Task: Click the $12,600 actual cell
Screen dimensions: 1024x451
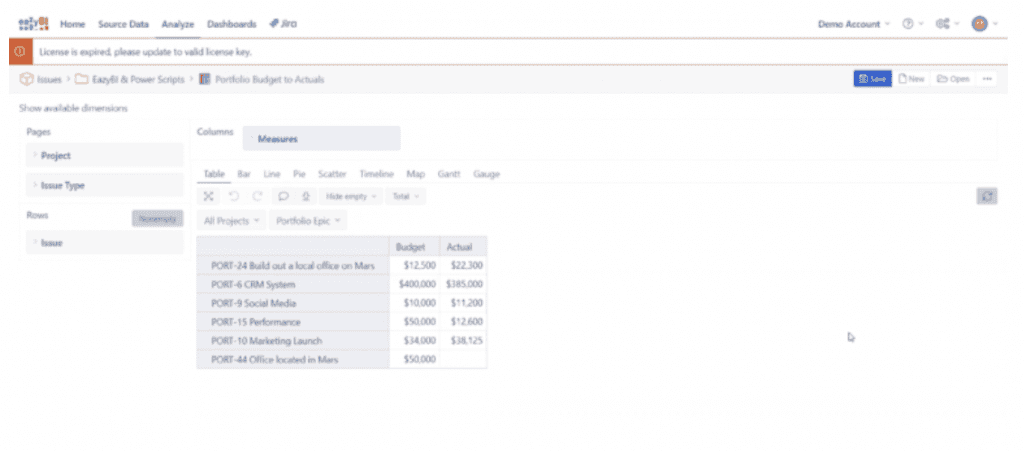Action: pyautogui.click(x=463, y=322)
